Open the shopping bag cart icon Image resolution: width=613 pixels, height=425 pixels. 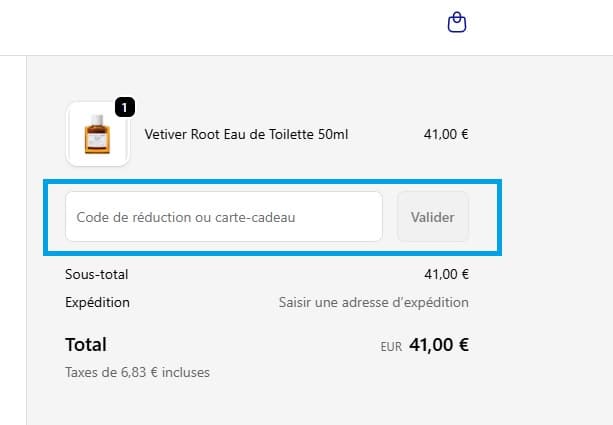(x=457, y=22)
